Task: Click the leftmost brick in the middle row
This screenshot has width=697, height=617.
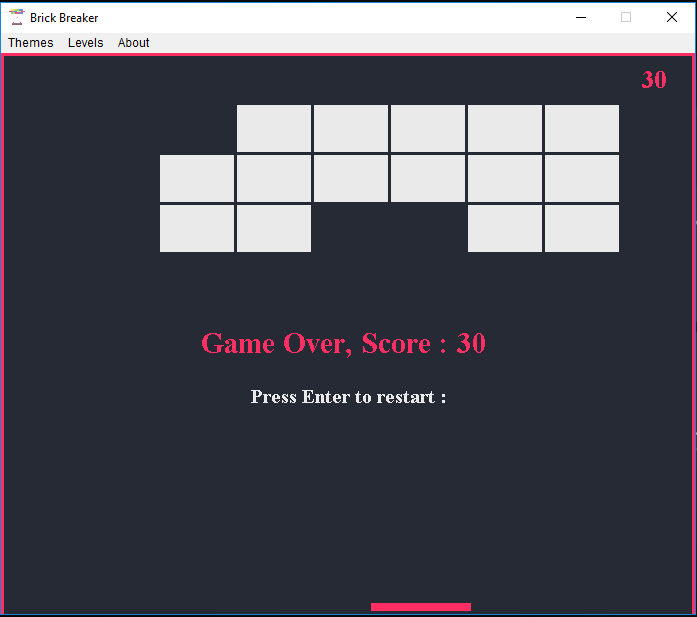Action: (197, 178)
